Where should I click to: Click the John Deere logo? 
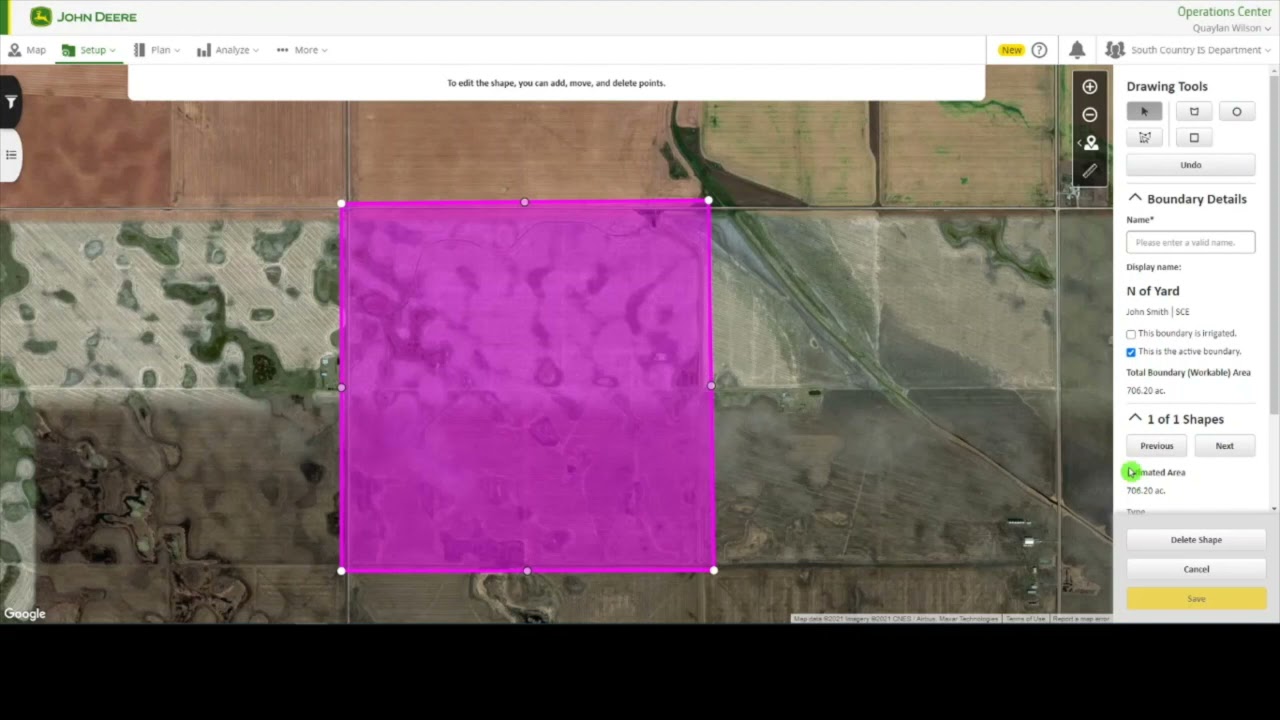coord(83,17)
